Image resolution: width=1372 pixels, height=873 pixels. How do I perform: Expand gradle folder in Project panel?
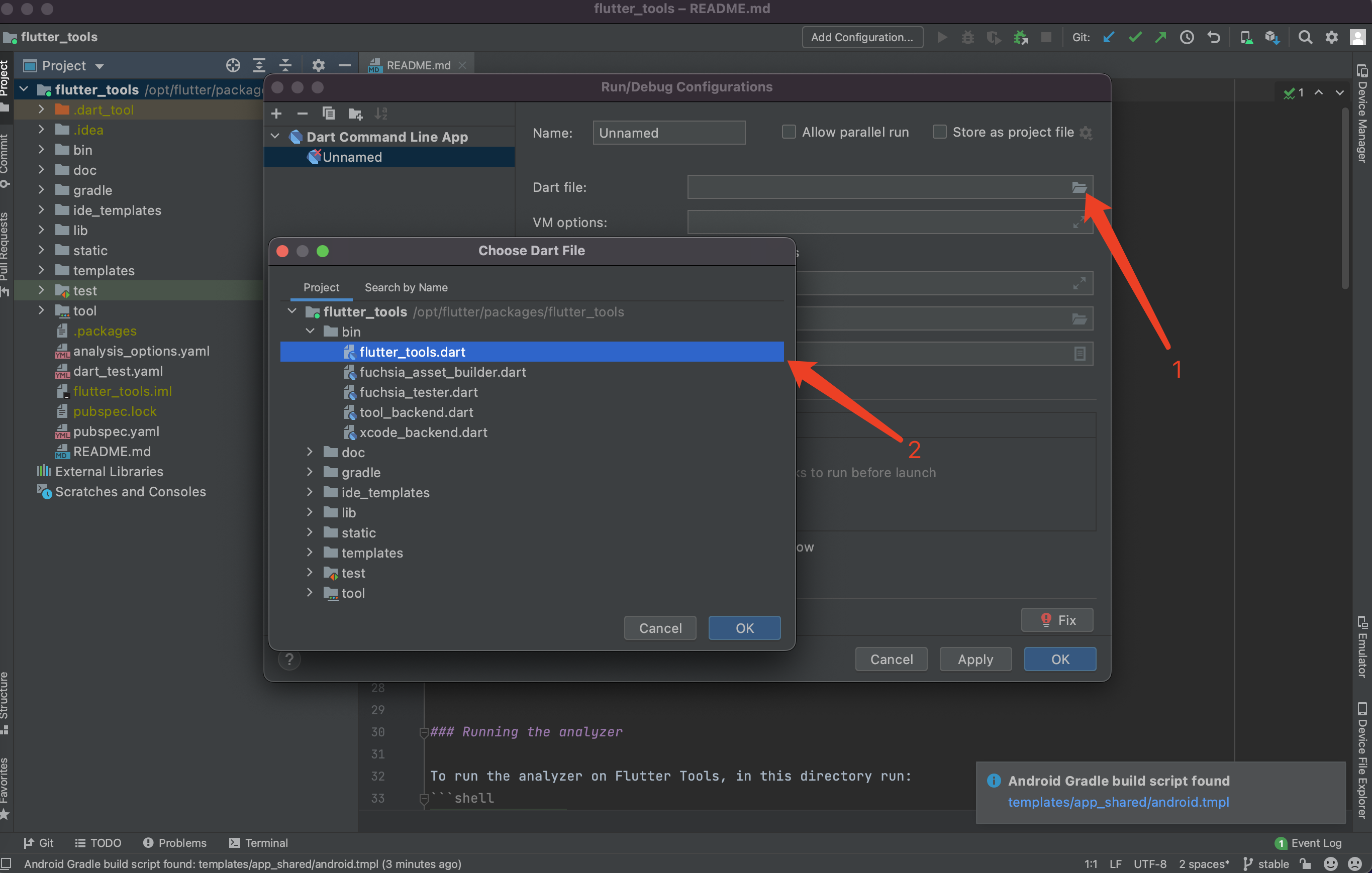click(x=41, y=190)
